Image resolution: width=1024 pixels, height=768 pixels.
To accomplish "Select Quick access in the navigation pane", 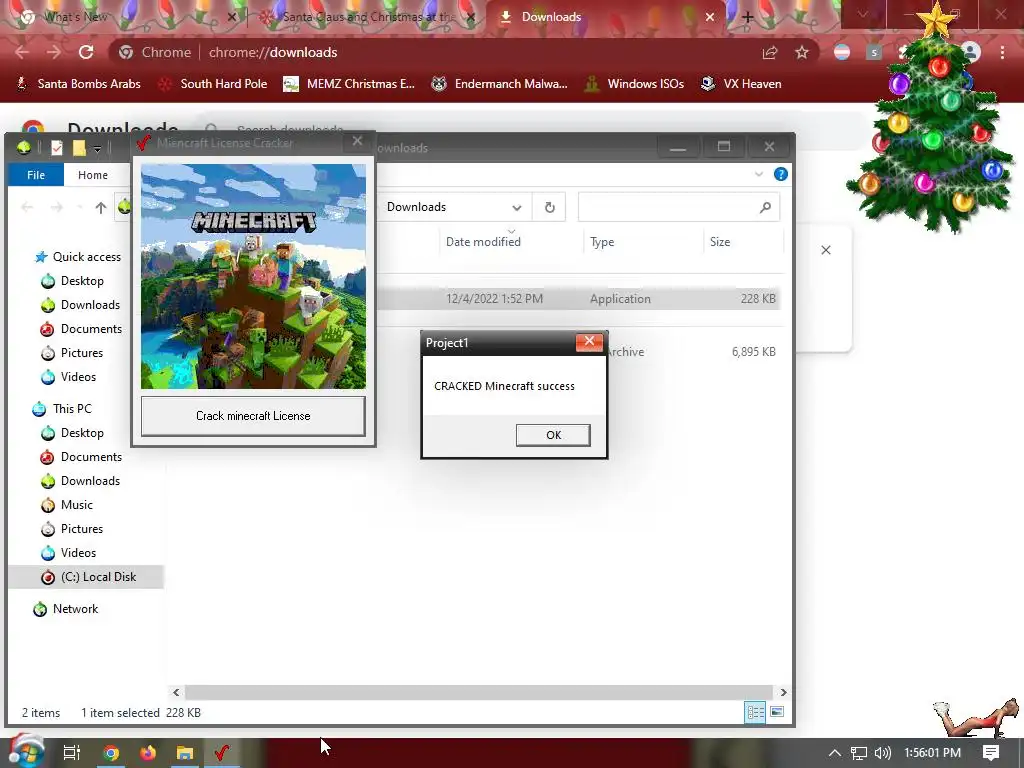I will point(78,257).
